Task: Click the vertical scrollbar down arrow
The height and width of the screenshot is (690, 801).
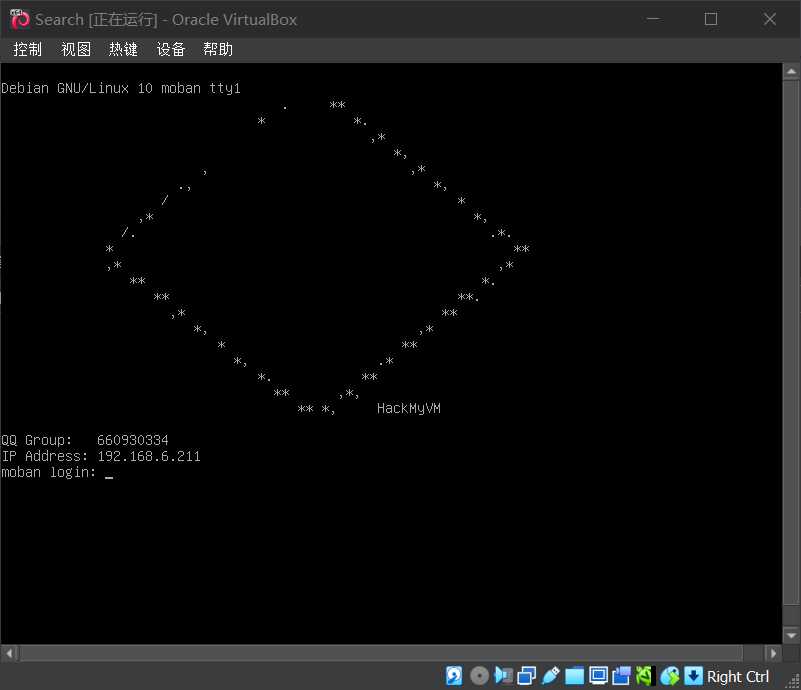Action: [x=792, y=635]
